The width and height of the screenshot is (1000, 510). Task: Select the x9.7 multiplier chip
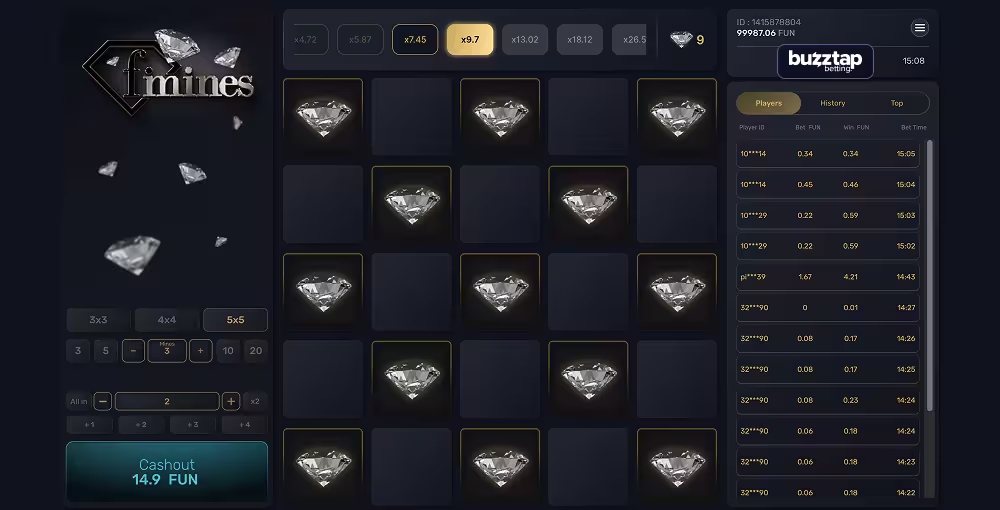pos(470,40)
